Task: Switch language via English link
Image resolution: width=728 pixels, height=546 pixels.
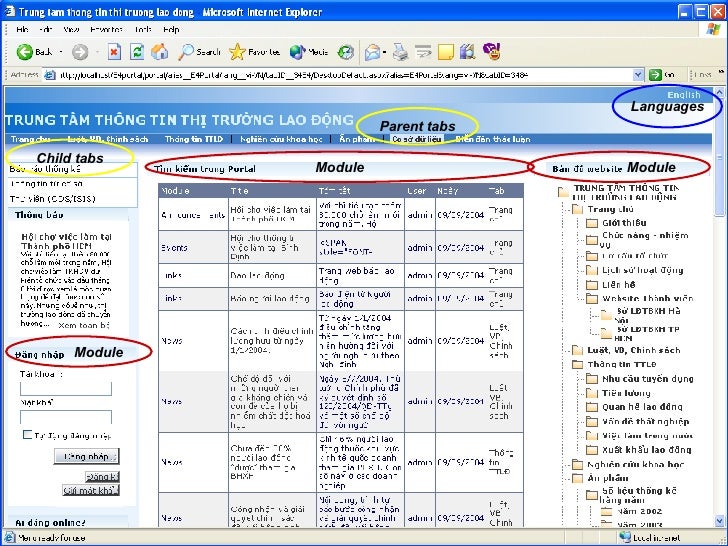Action: click(683, 95)
